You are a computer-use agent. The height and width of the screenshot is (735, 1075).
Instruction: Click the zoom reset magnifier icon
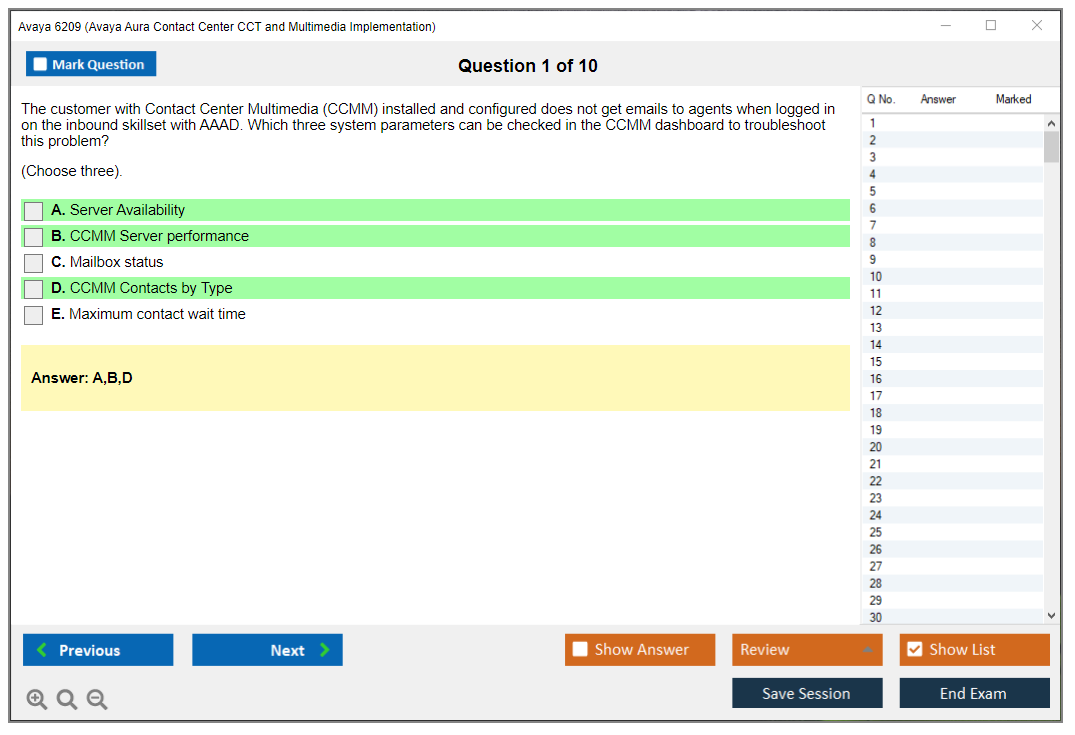click(67, 700)
